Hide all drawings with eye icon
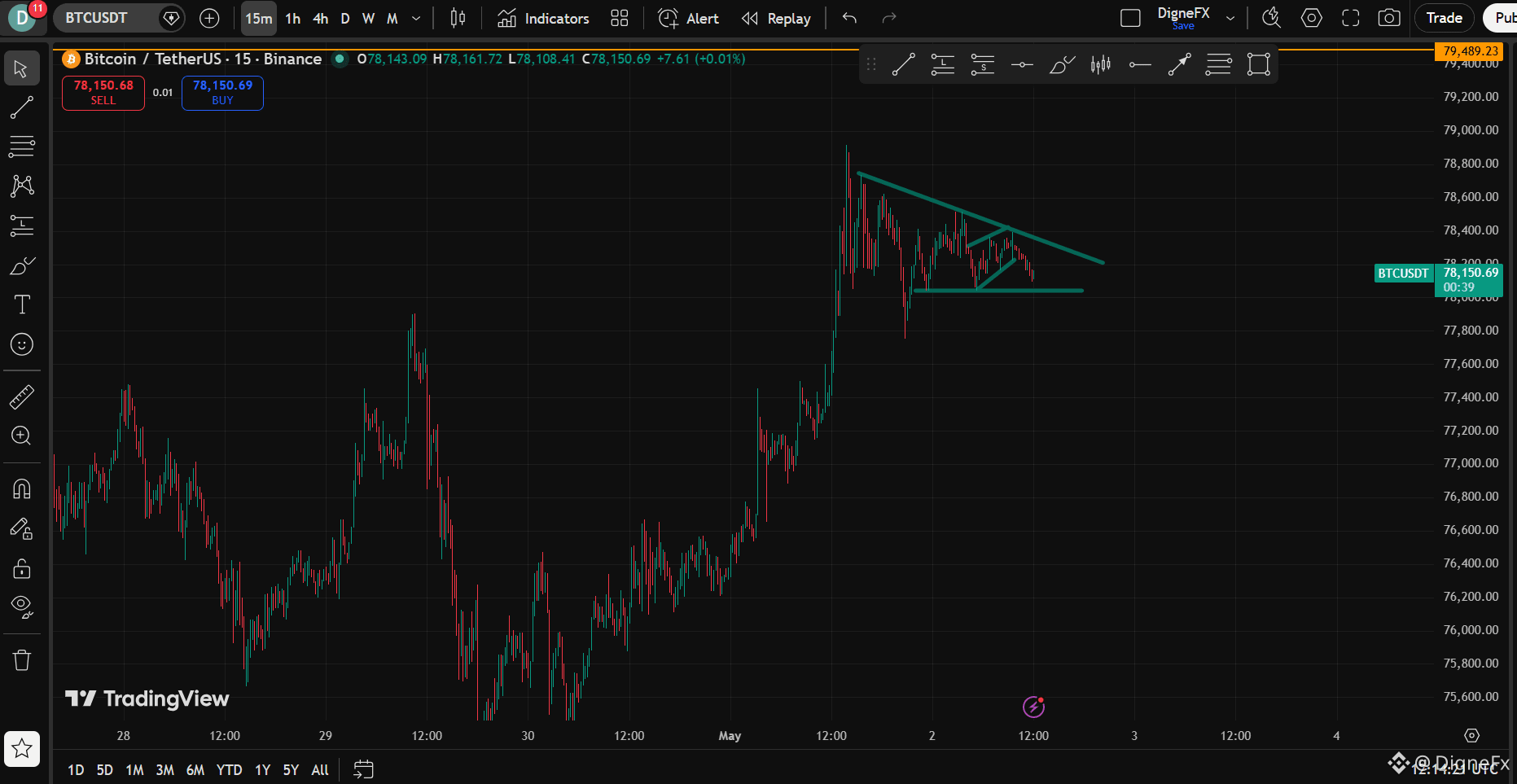 [21, 607]
